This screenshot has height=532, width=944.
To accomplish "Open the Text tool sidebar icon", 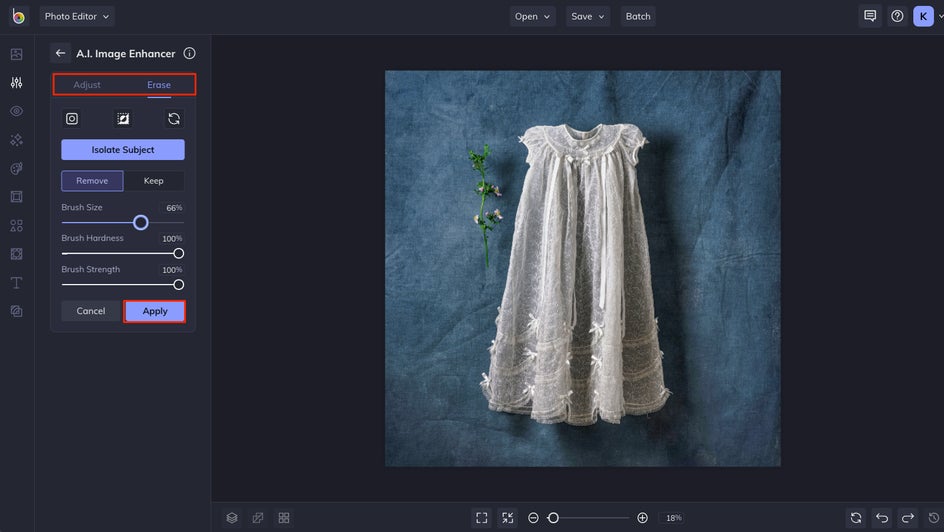I will pyautogui.click(x=17, y=283).
